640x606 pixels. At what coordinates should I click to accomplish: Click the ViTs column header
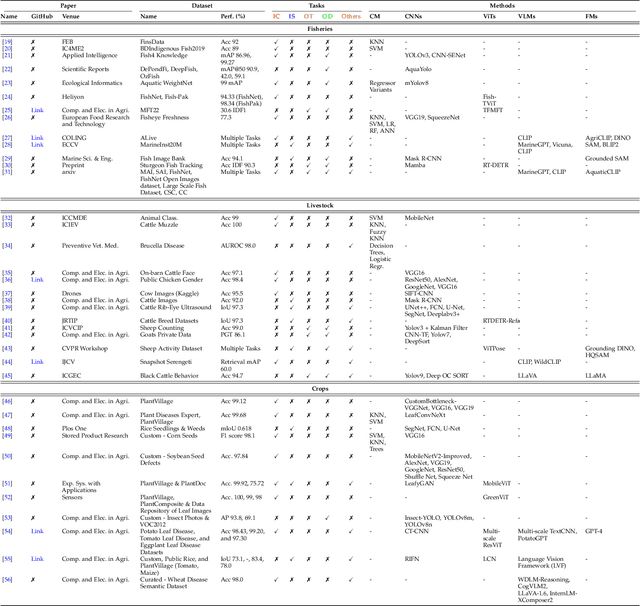pyautogui.click(x=489, y=16)
